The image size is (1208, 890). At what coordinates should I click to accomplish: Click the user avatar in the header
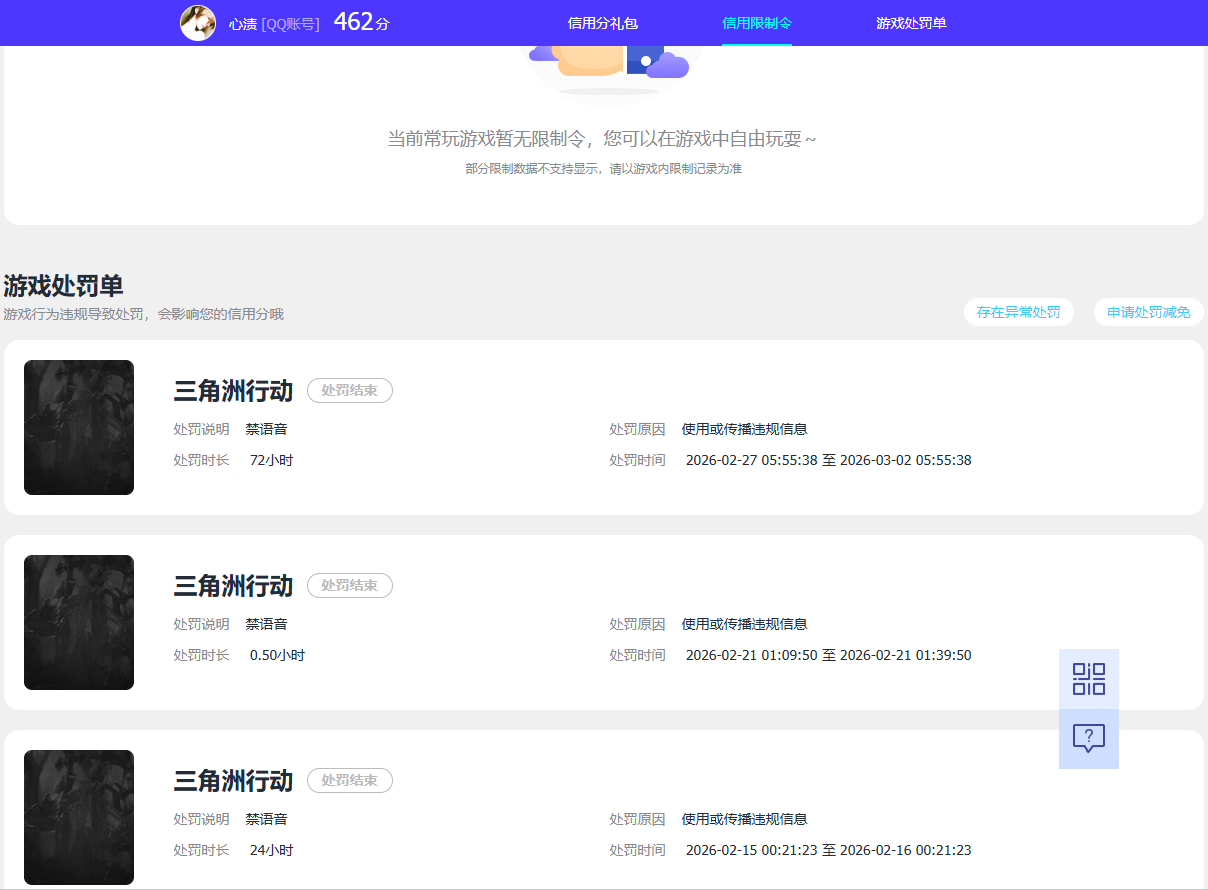pos(198,23)
